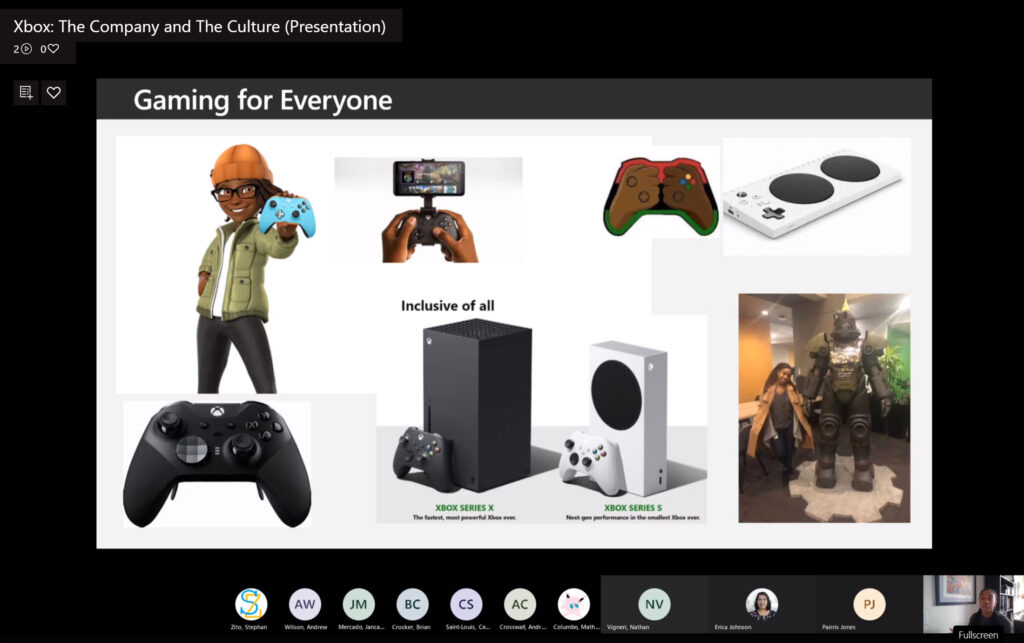Click the video title text
The width and height of the screenshot is (1024, 643).
199,27
